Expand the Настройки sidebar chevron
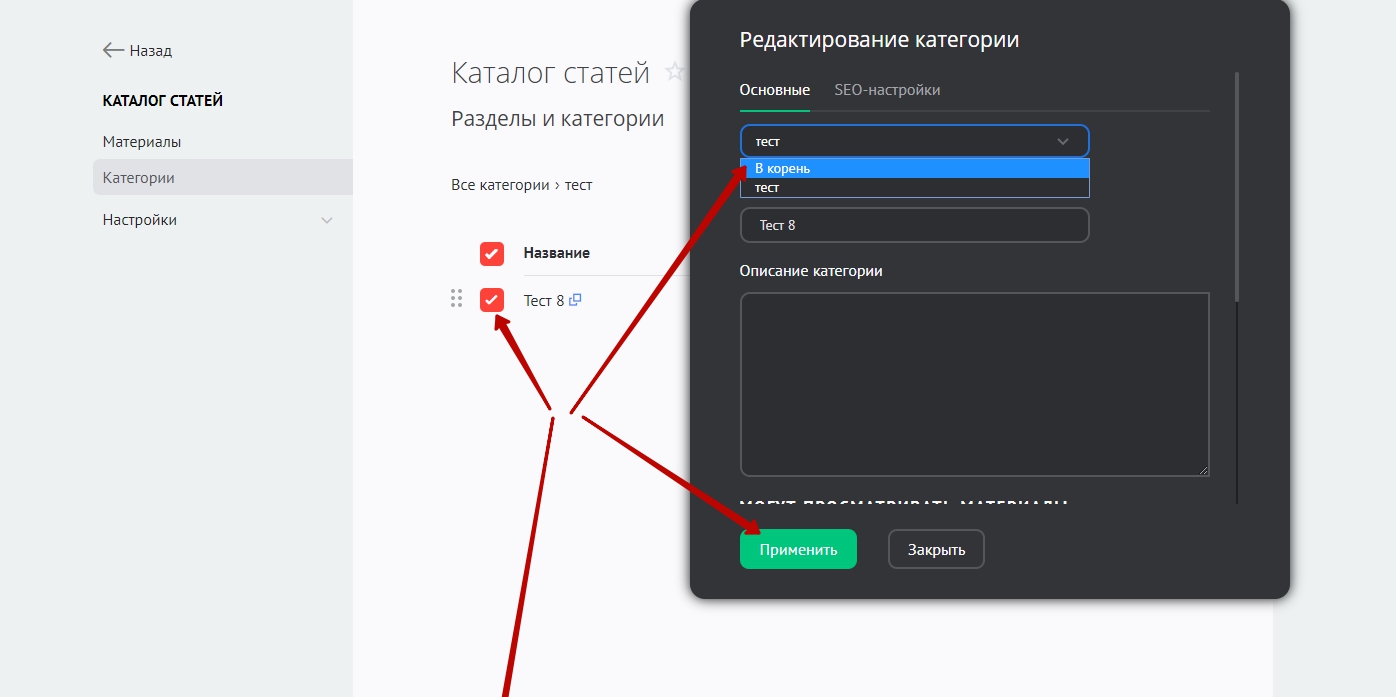This screenshot has height=697, width=1396. (x=326, y=220)
